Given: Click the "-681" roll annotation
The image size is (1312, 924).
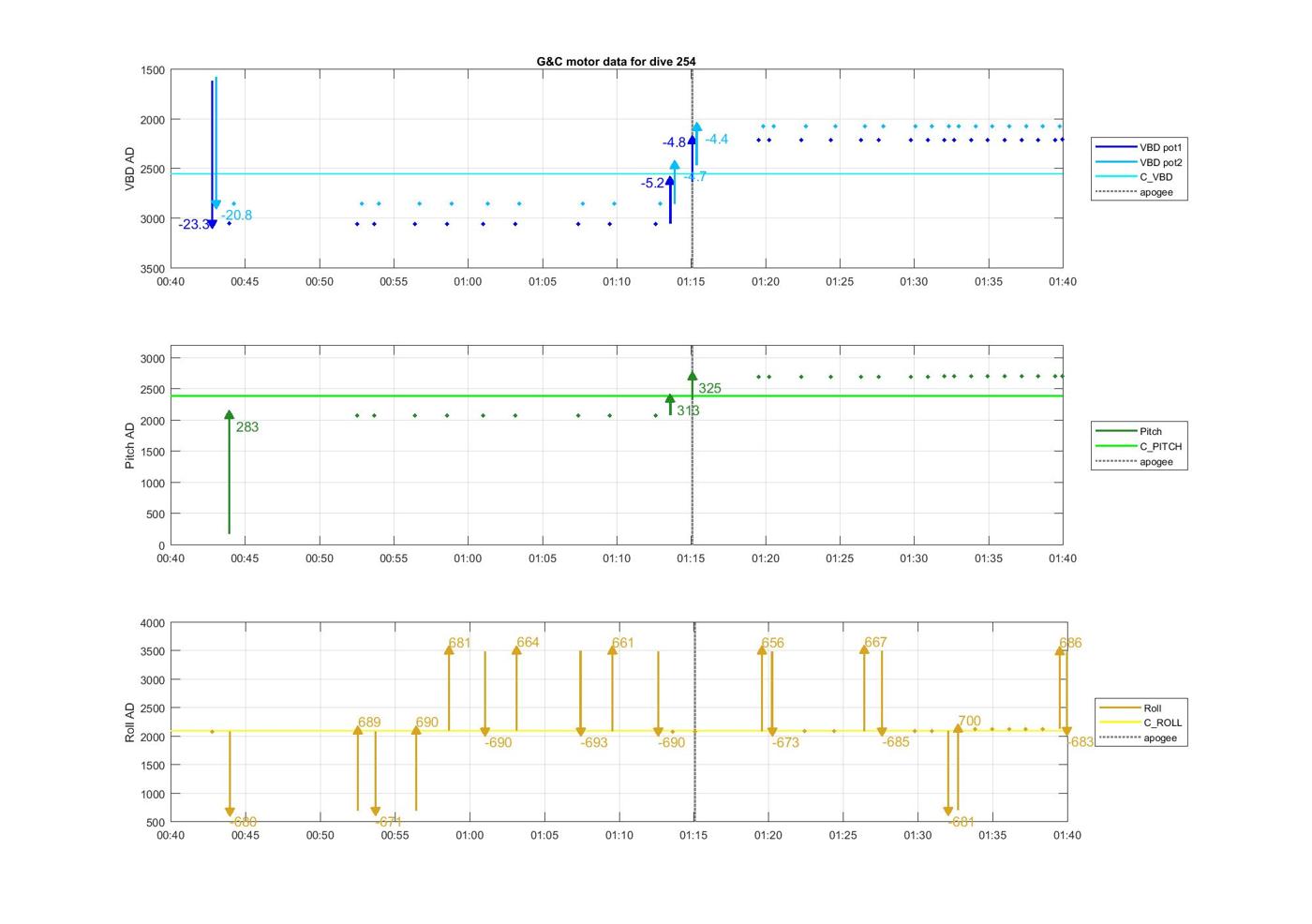Looking at the screenshot, I should tap(962, 823).
